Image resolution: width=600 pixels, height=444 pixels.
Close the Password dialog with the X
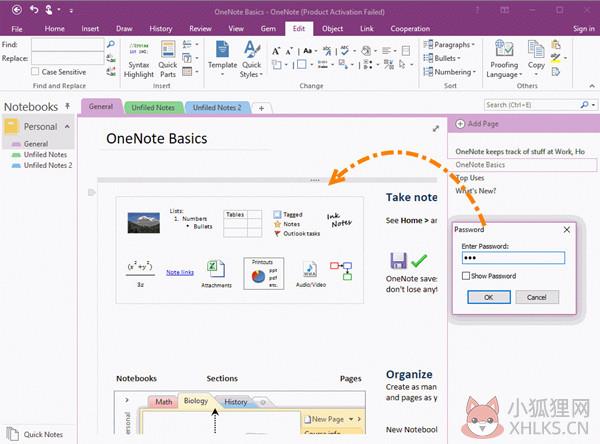(567, 229)
